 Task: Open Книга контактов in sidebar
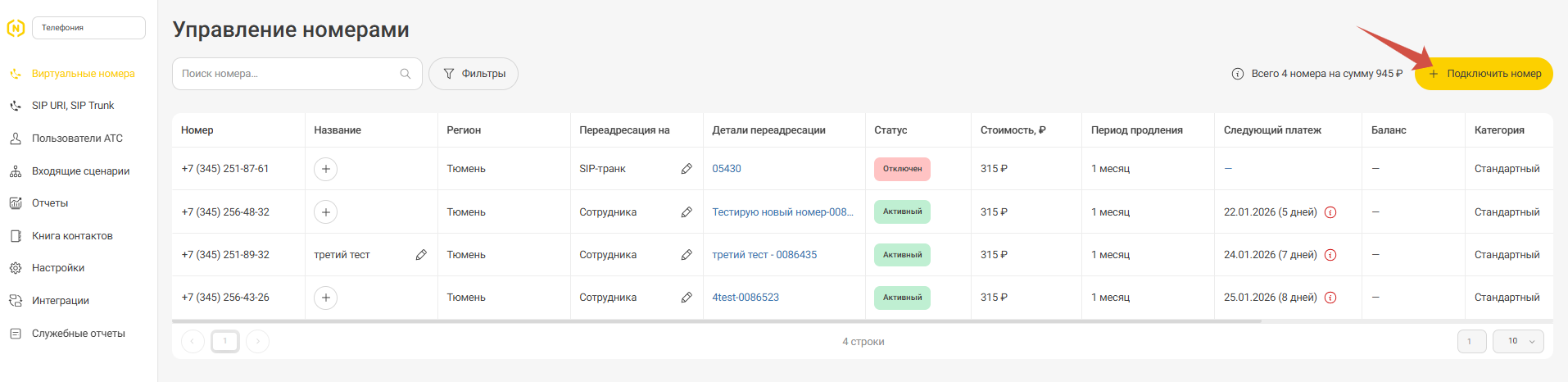(x=72, y=236)
